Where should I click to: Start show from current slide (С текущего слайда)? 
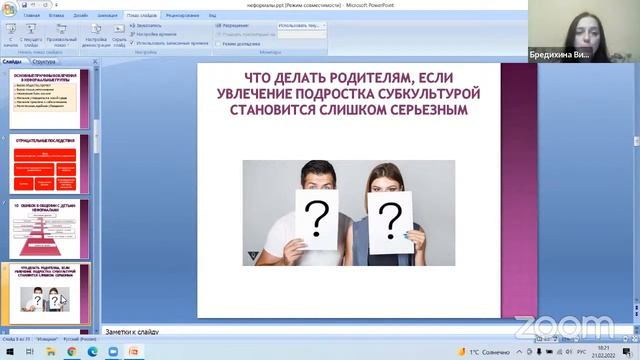coord(31,35)
